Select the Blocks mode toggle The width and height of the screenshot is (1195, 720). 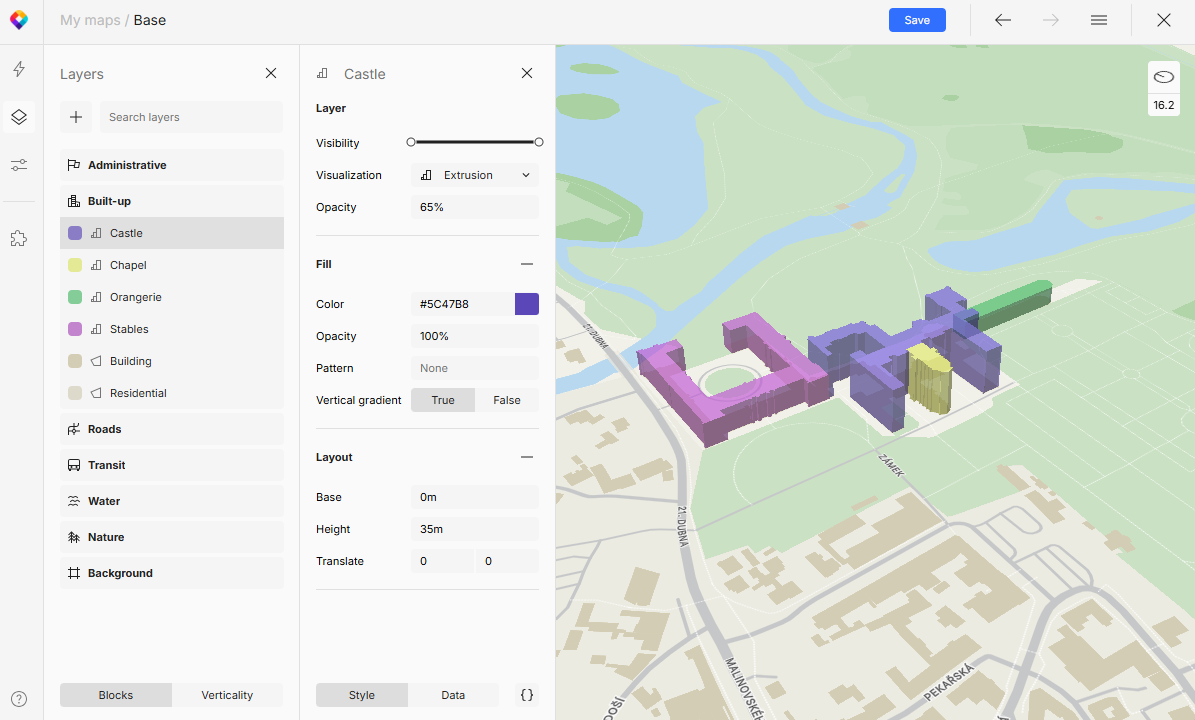(115, 694)
